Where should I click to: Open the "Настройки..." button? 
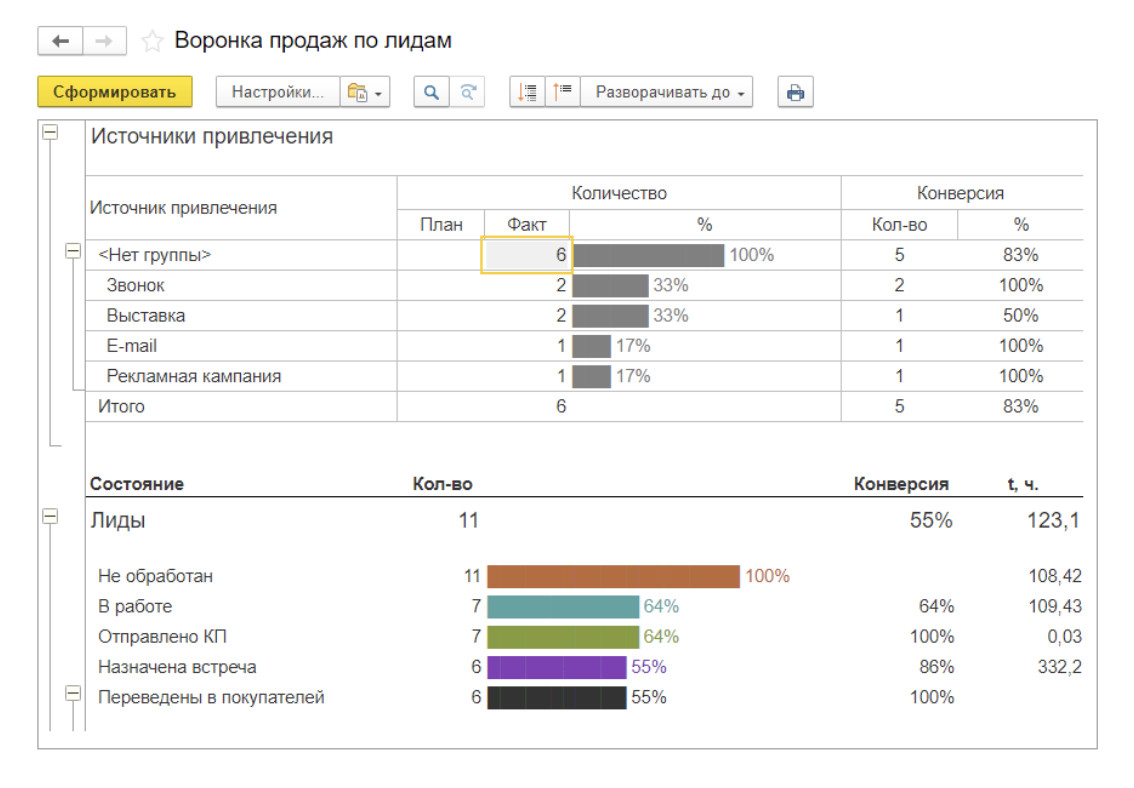(x=278, y=93)
